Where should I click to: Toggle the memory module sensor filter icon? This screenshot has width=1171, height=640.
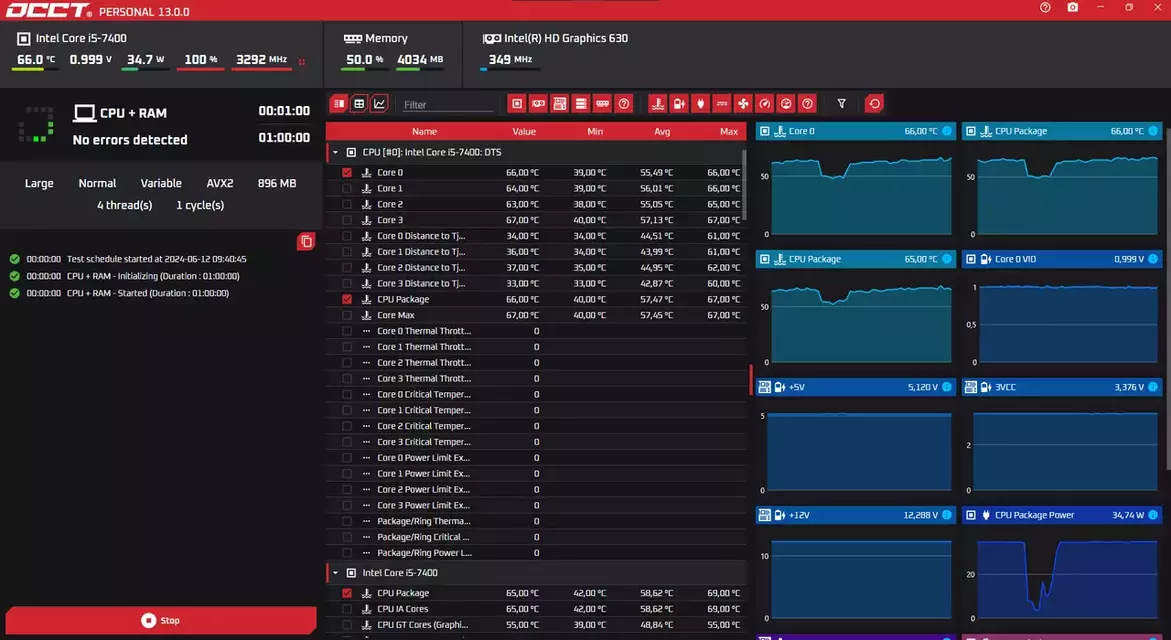[x=603, y=104]
